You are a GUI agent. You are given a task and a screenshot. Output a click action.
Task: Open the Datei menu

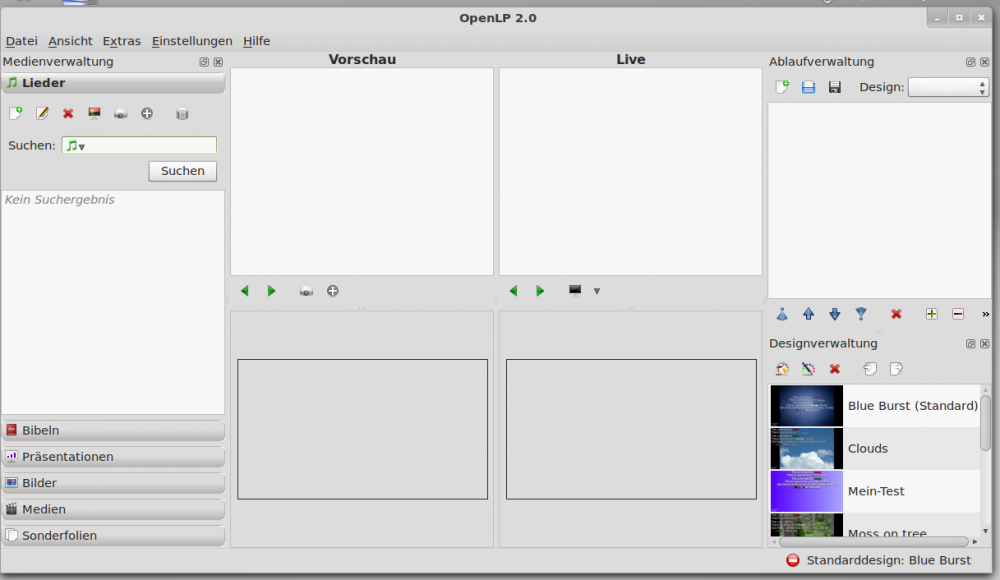(22, 41)
